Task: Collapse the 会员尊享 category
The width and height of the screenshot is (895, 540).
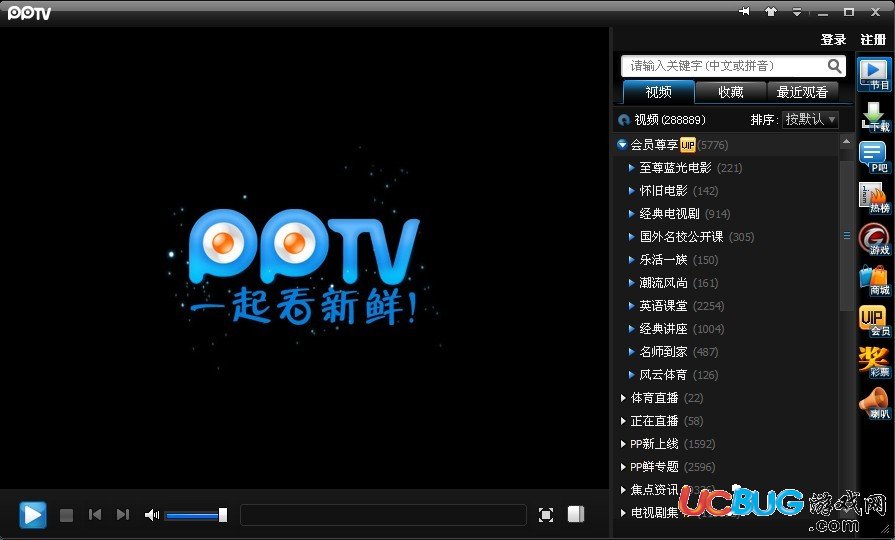Action: tap(622, 144)
